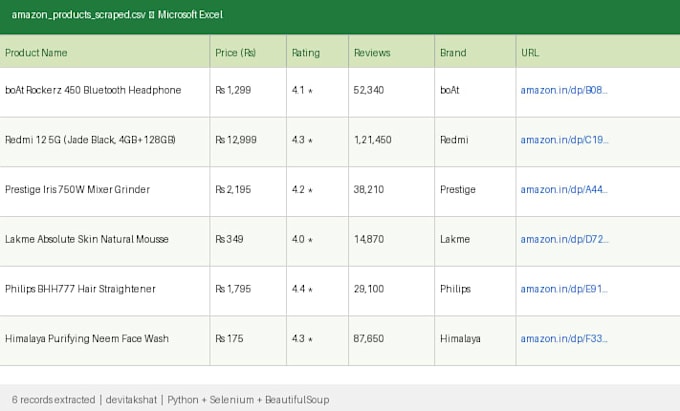Select the 4.4 rating cell
Viewport: 680px width, 411px height.
pyautogui.click(x=317, y=291)
